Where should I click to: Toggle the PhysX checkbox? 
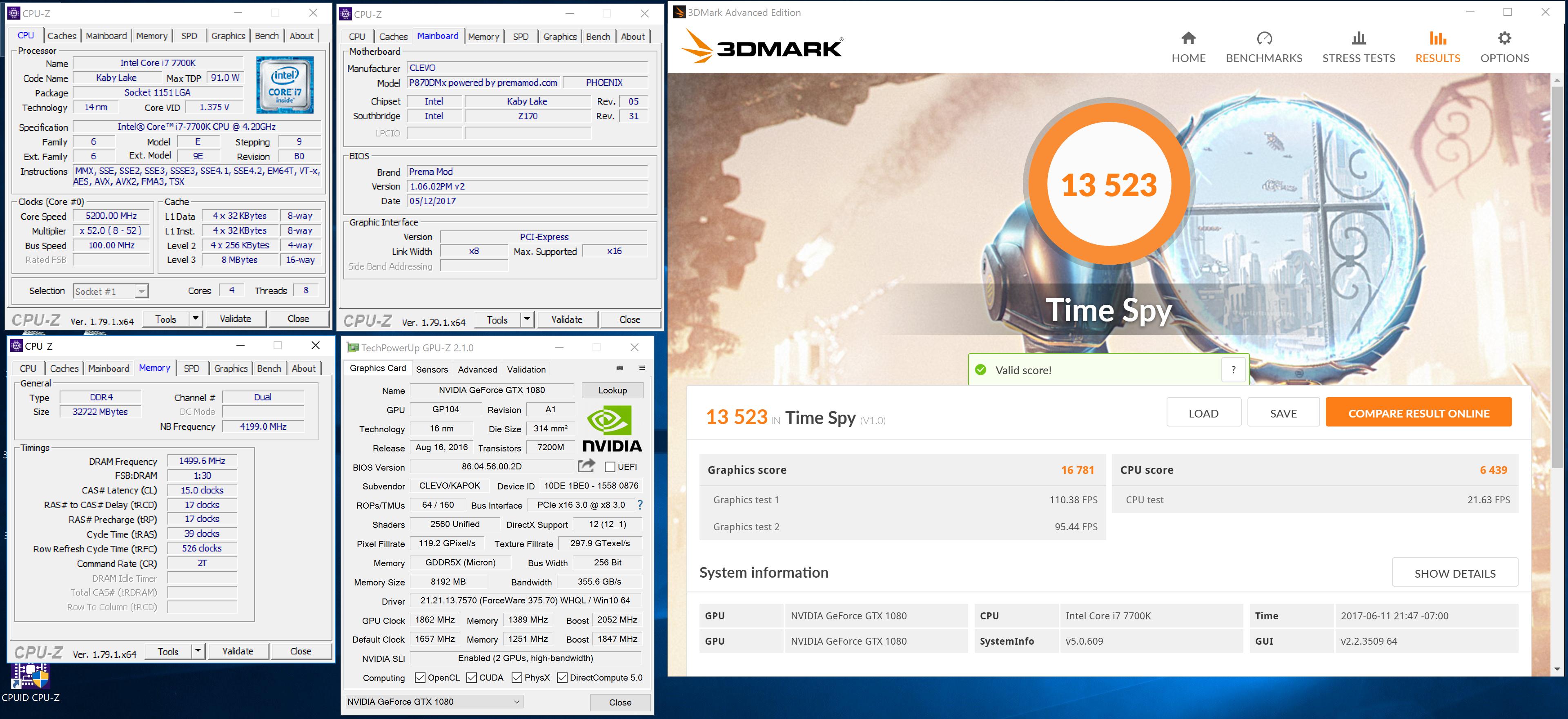click(x=517, y=678)
